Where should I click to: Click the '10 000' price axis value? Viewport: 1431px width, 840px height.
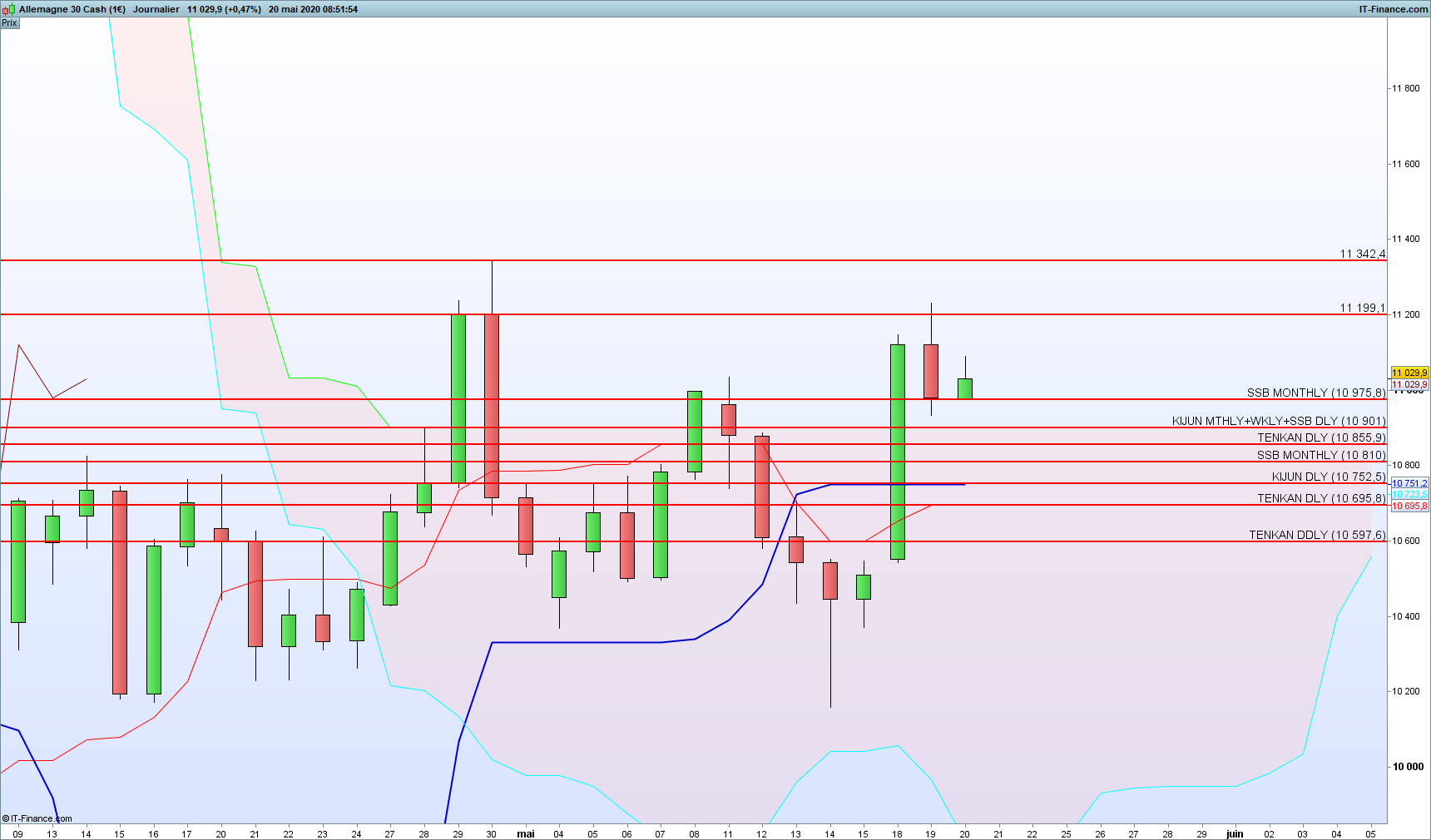[1408, 767]
